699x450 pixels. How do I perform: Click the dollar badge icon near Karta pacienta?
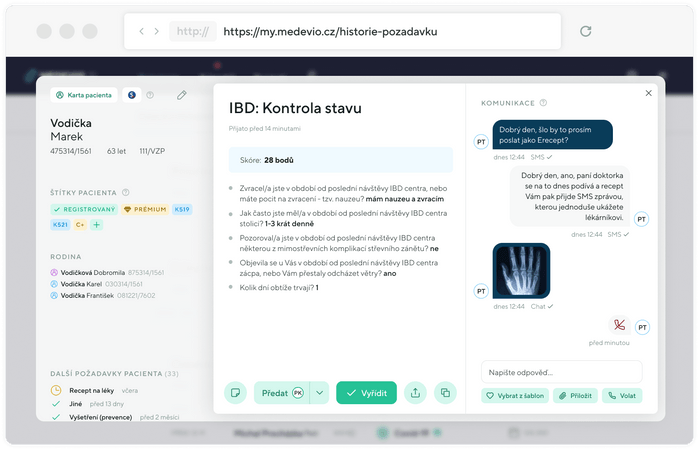click(131, 95)
